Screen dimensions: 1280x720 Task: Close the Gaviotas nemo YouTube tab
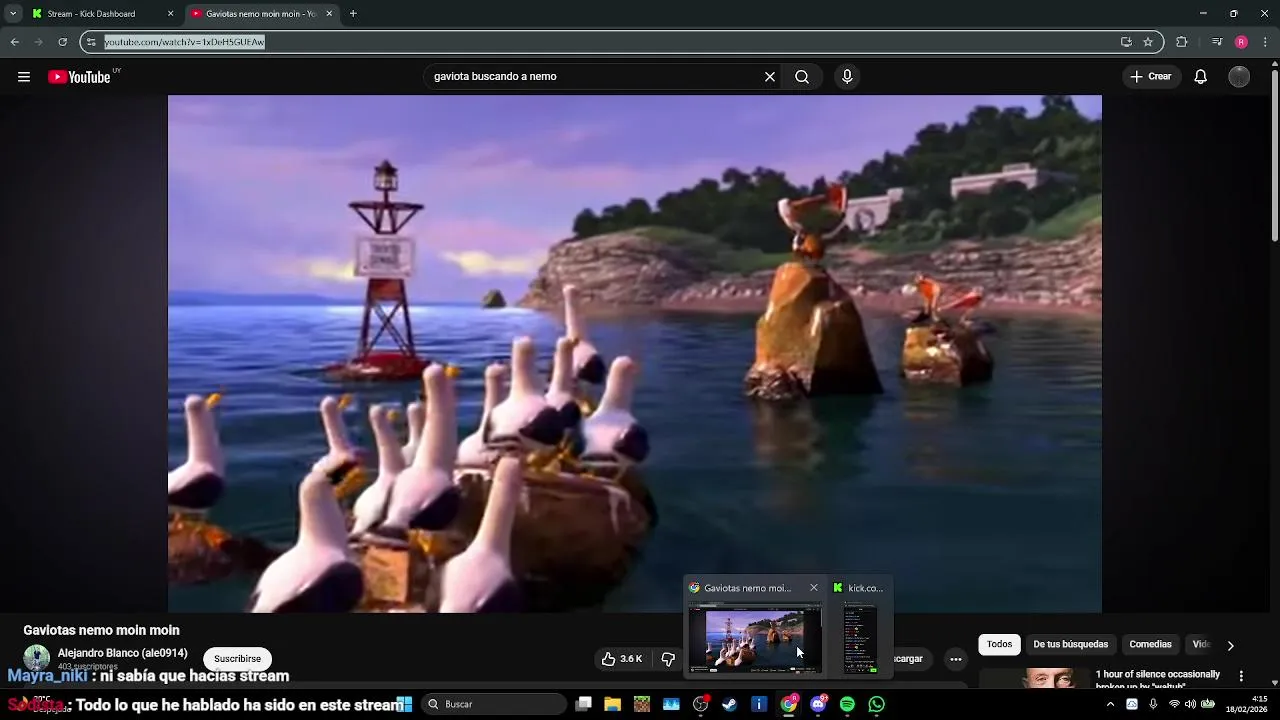pos(329,14)
